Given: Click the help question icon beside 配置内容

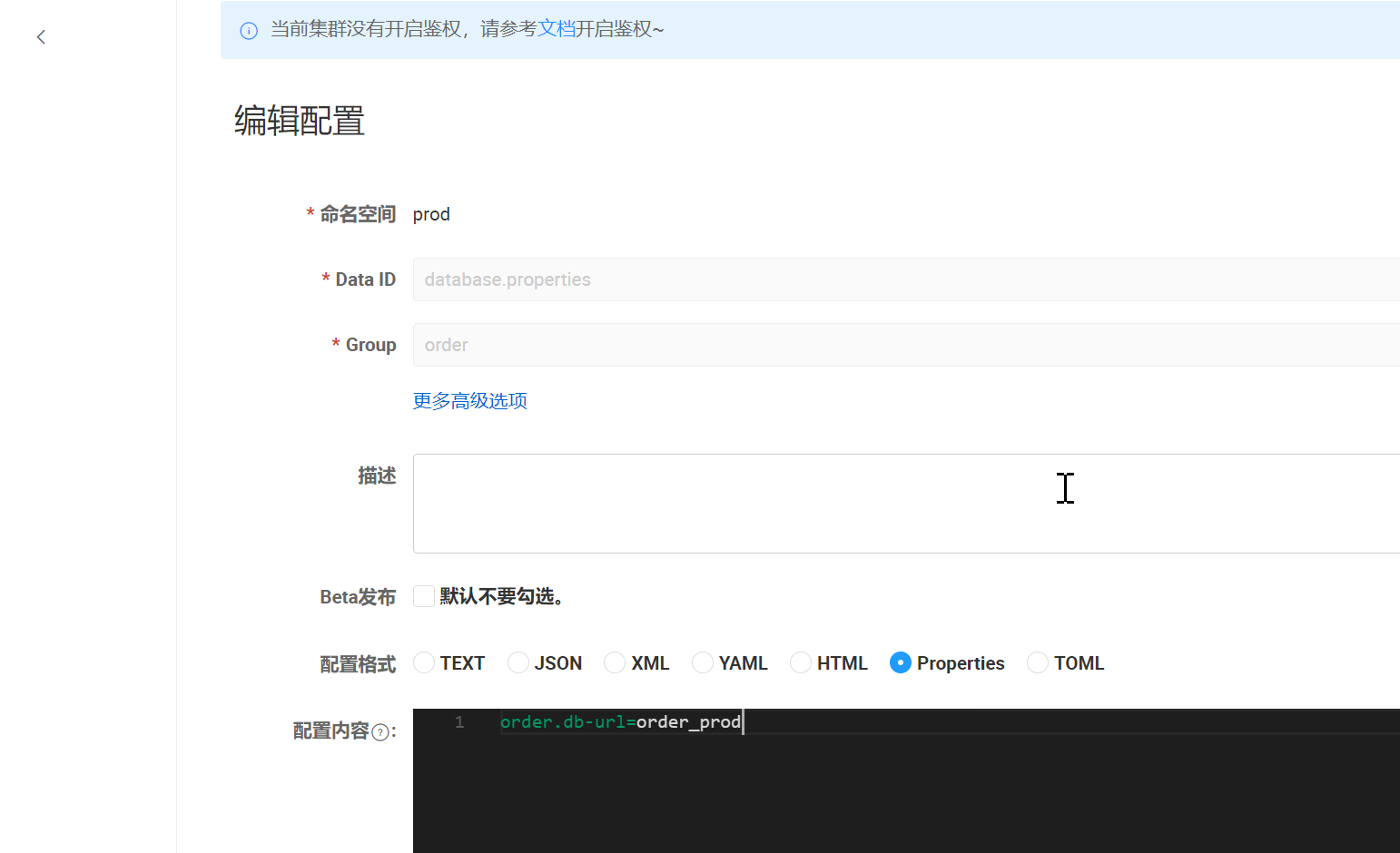Looking at the screenshot, I should 381,732.
